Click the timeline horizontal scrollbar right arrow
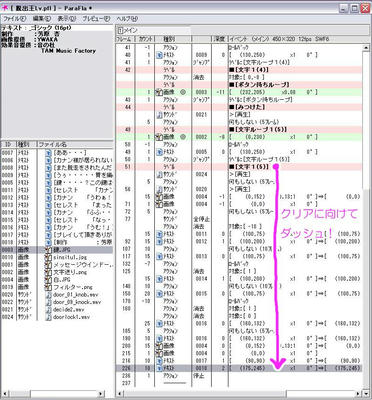 [359, 393]
